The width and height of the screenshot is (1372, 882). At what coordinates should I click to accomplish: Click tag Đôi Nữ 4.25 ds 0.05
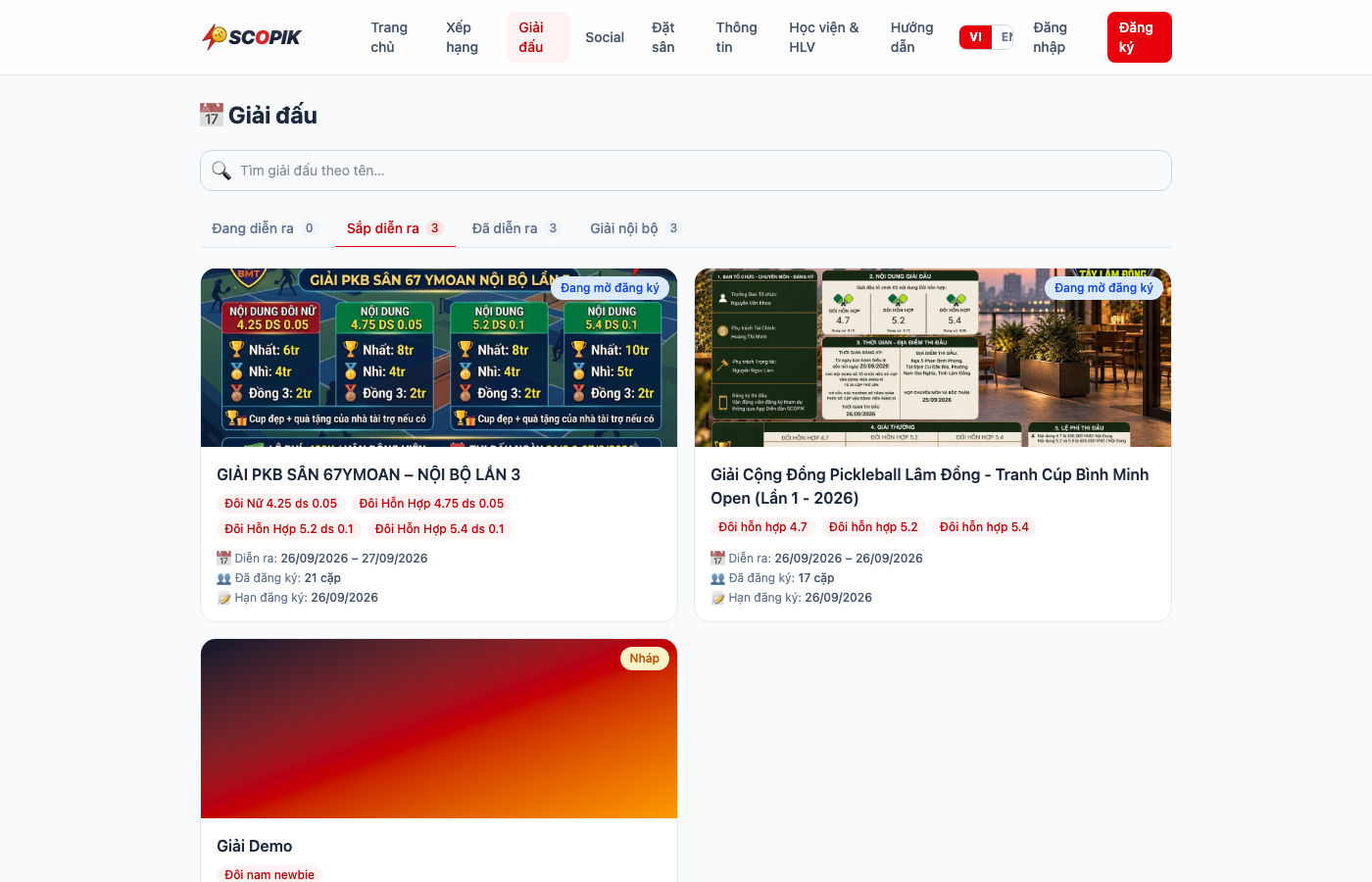(x=281, y=504)
